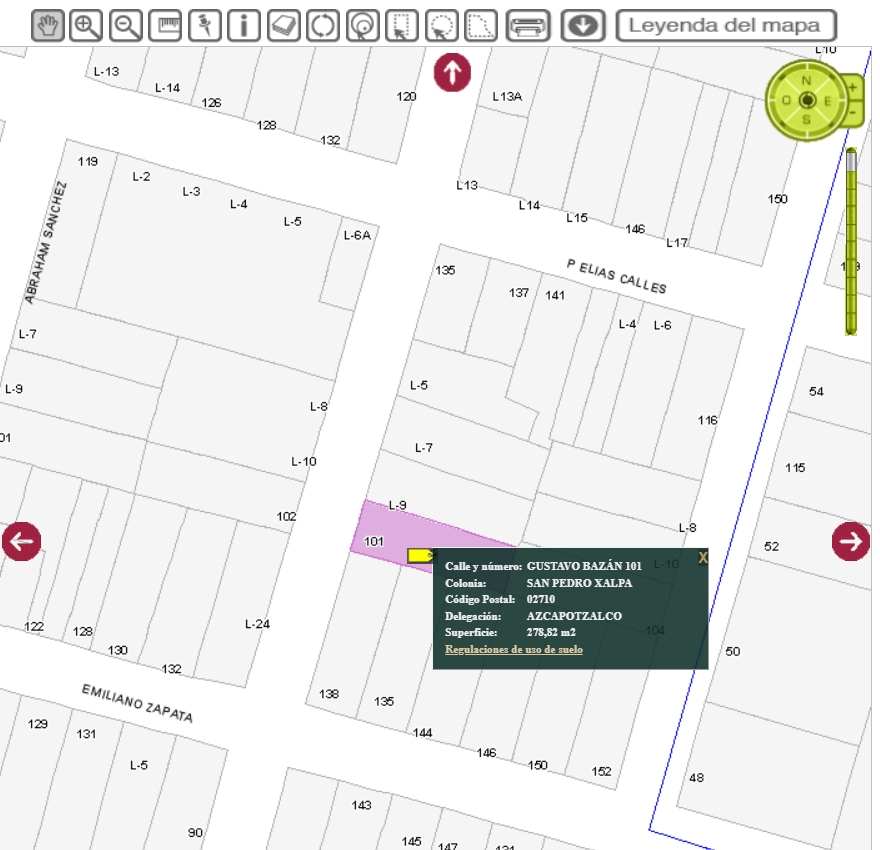Print the map with printer icon
The height and width of the screenshot is (850, 880).
point(528,26)
